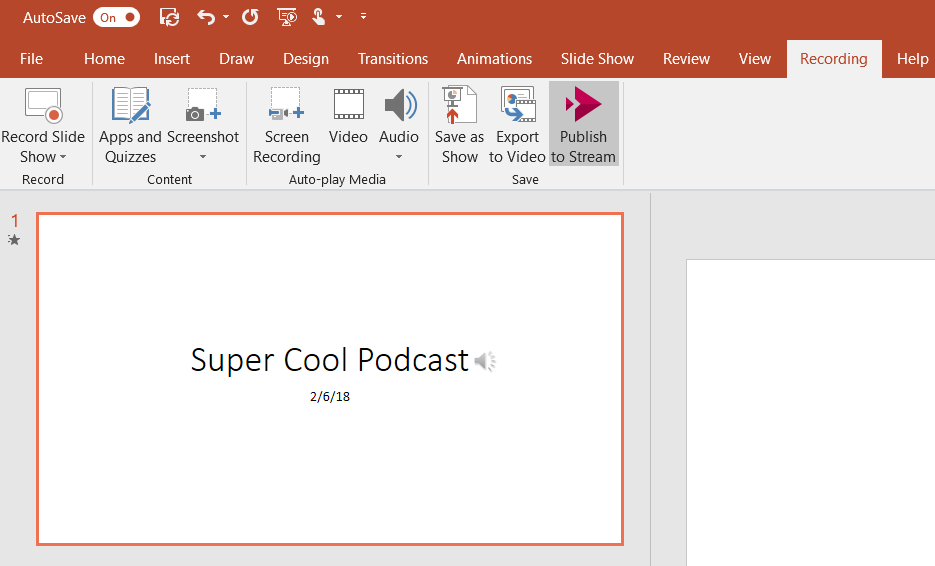Switch to the Home tab

tap(104, 58)
